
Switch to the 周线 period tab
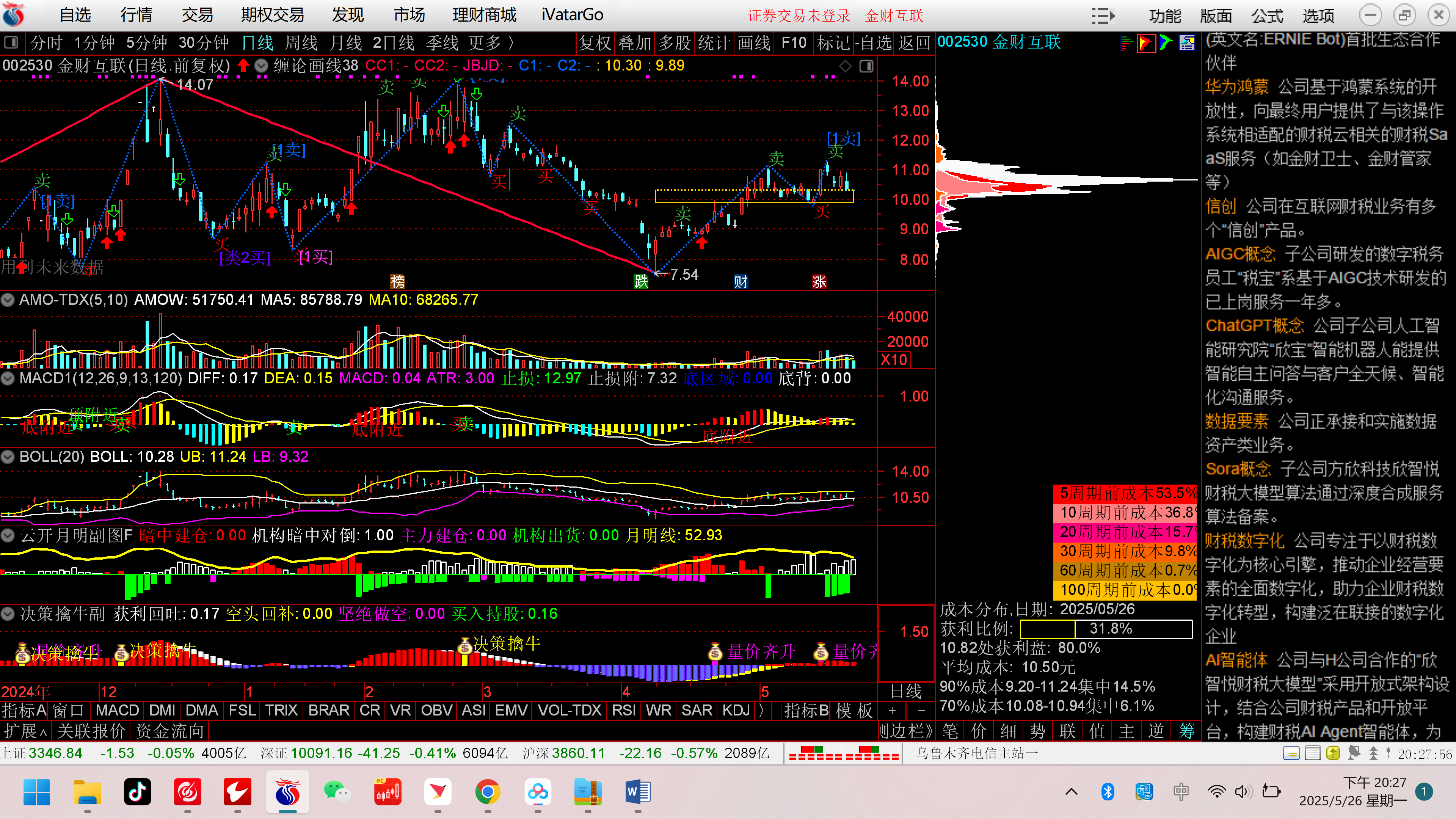[x=301, y=43]
